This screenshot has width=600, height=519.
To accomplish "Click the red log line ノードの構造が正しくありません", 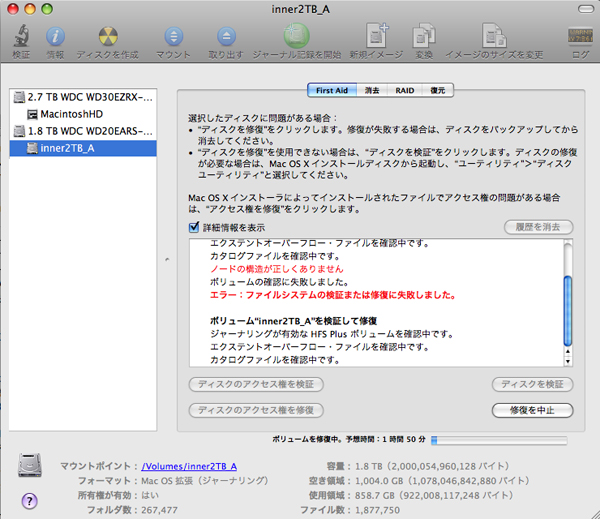I will click(277, 269).
